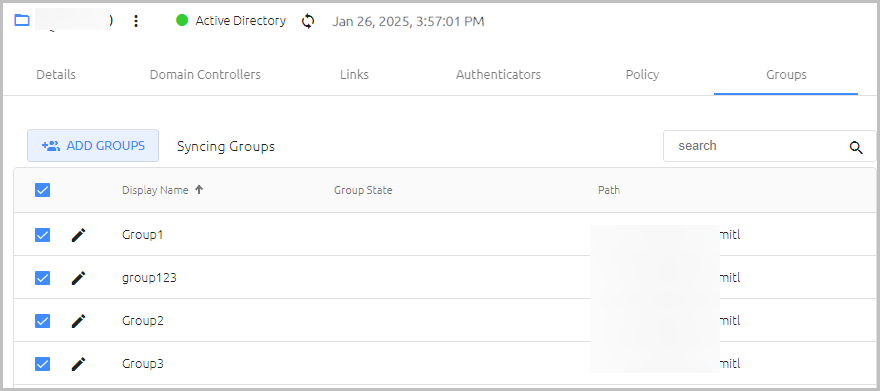Uncheck the Group3 row checkbox
Screen dimensions: 880x391
tap(43, 364)
